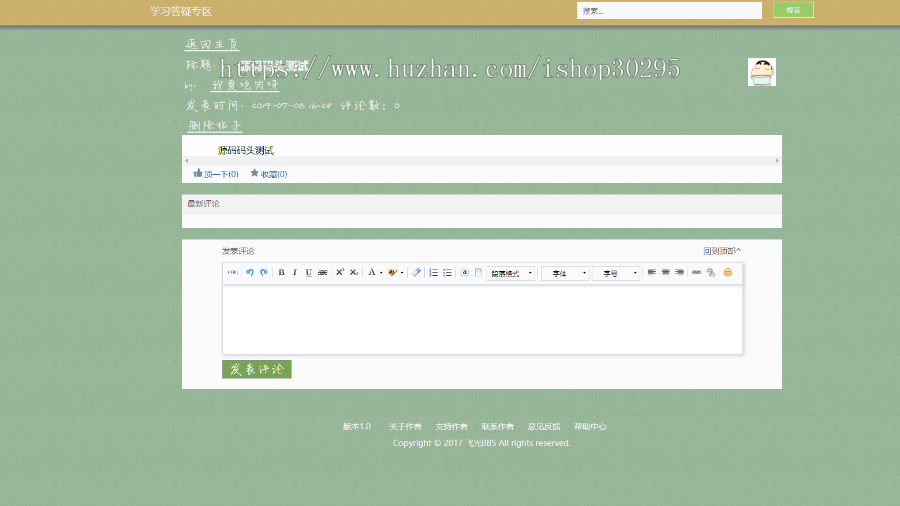Click 返回主页 link

tap(212, 44)
